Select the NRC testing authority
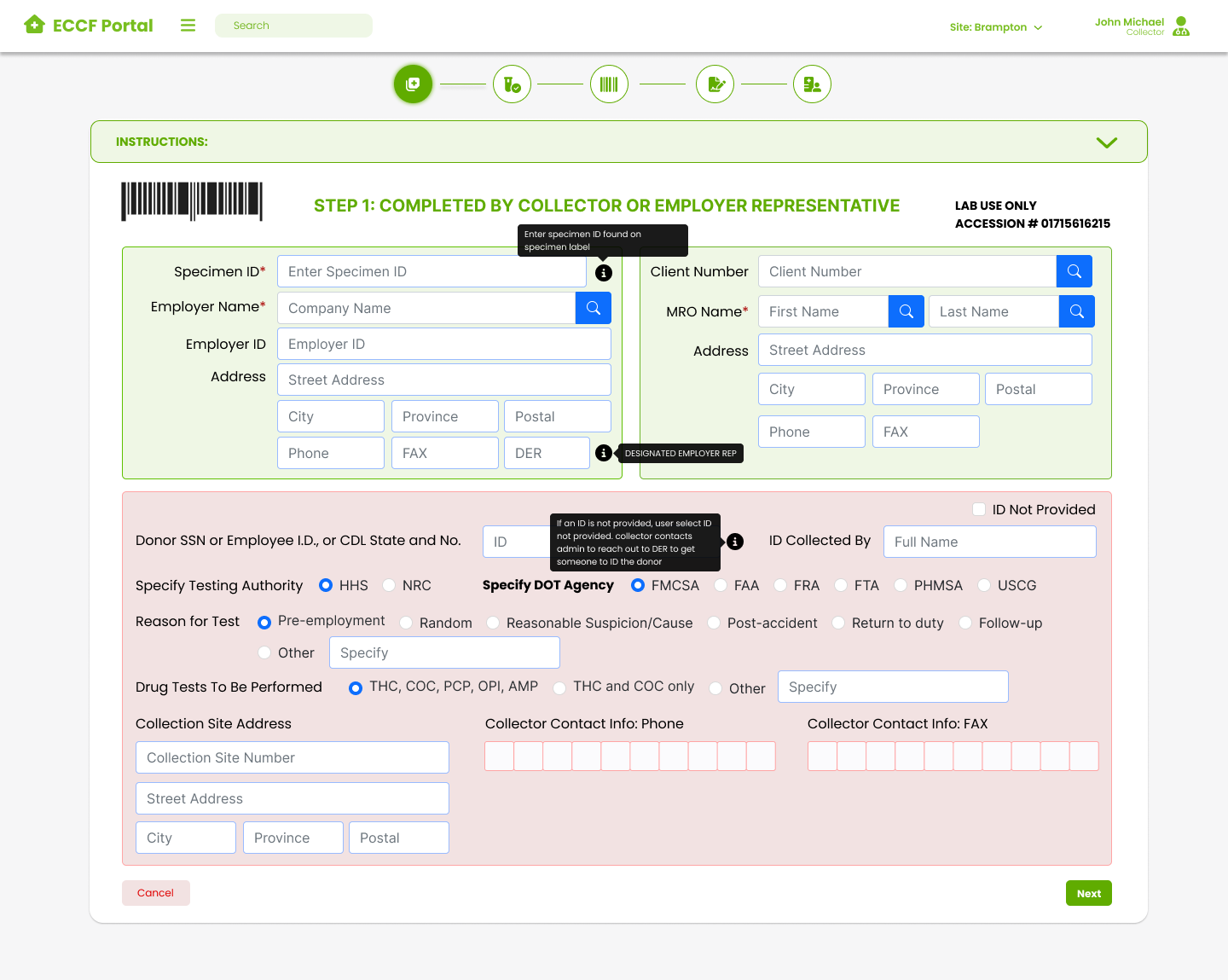This screenshot has width=1228, height=980. coord(389,585)
